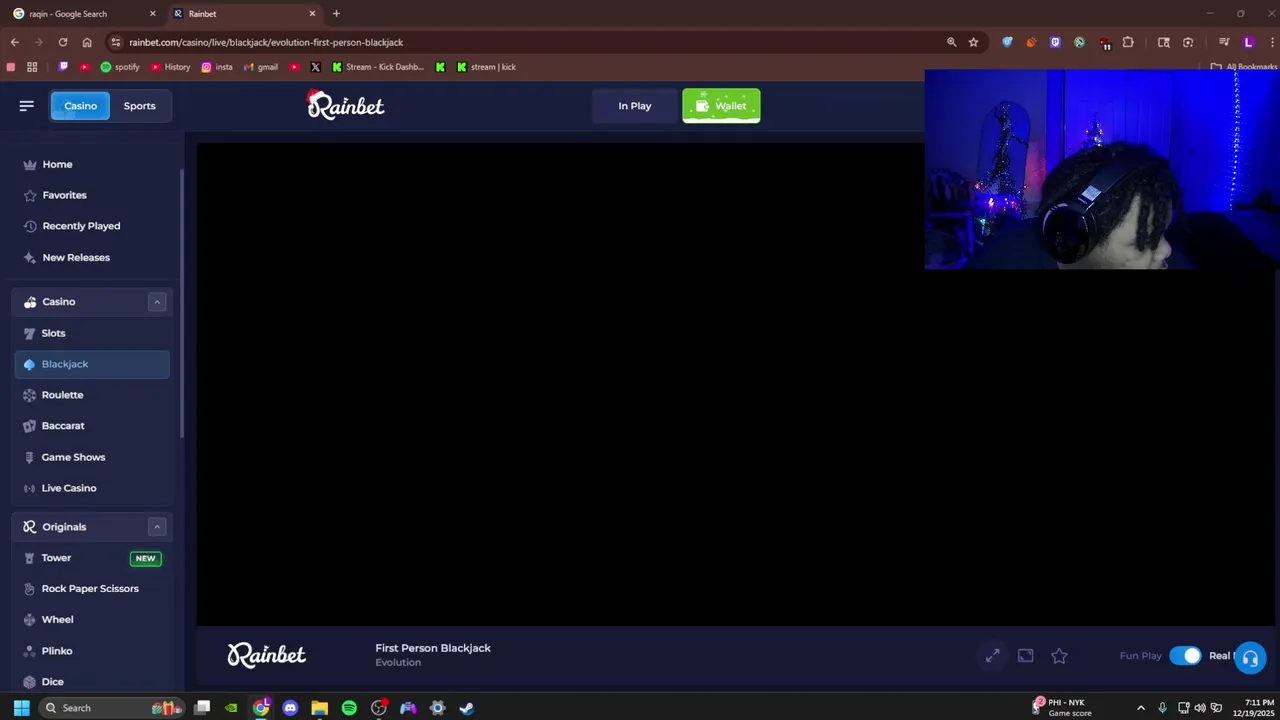The image size is (1280, 720).
Task: Open the spotify bookmark
Action: [120, 67]
